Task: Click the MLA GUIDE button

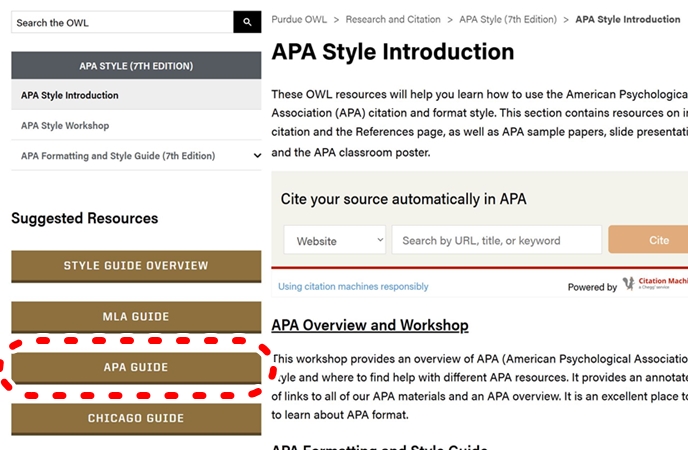Action: [136, 317]
